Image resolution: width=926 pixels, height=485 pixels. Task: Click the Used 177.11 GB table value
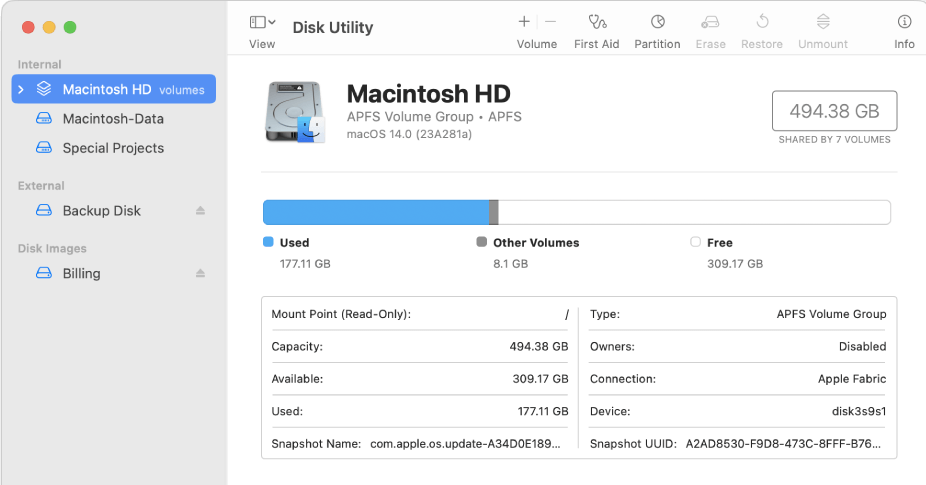(x=543, y=412)
